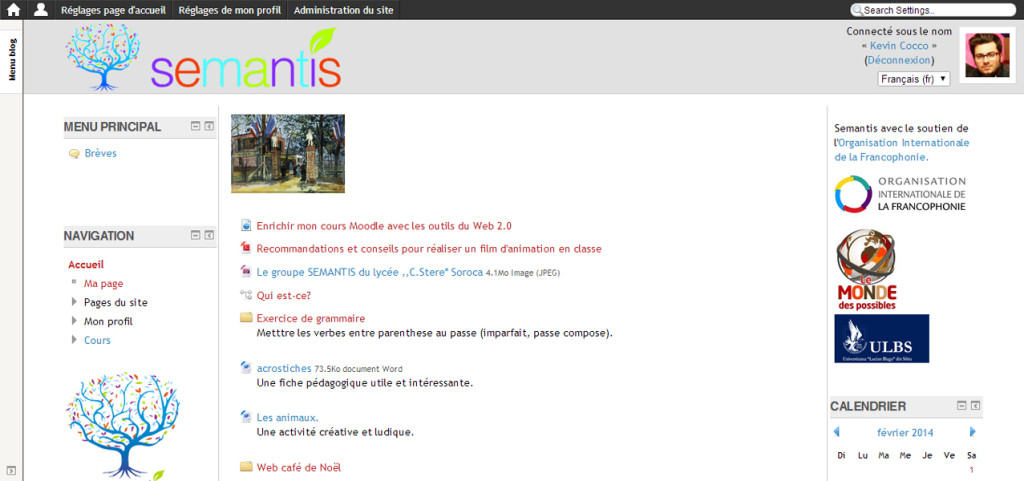Select day 1 in the calendar
The height and width of the screenshot is (481, 1024).
pos(972,470)
